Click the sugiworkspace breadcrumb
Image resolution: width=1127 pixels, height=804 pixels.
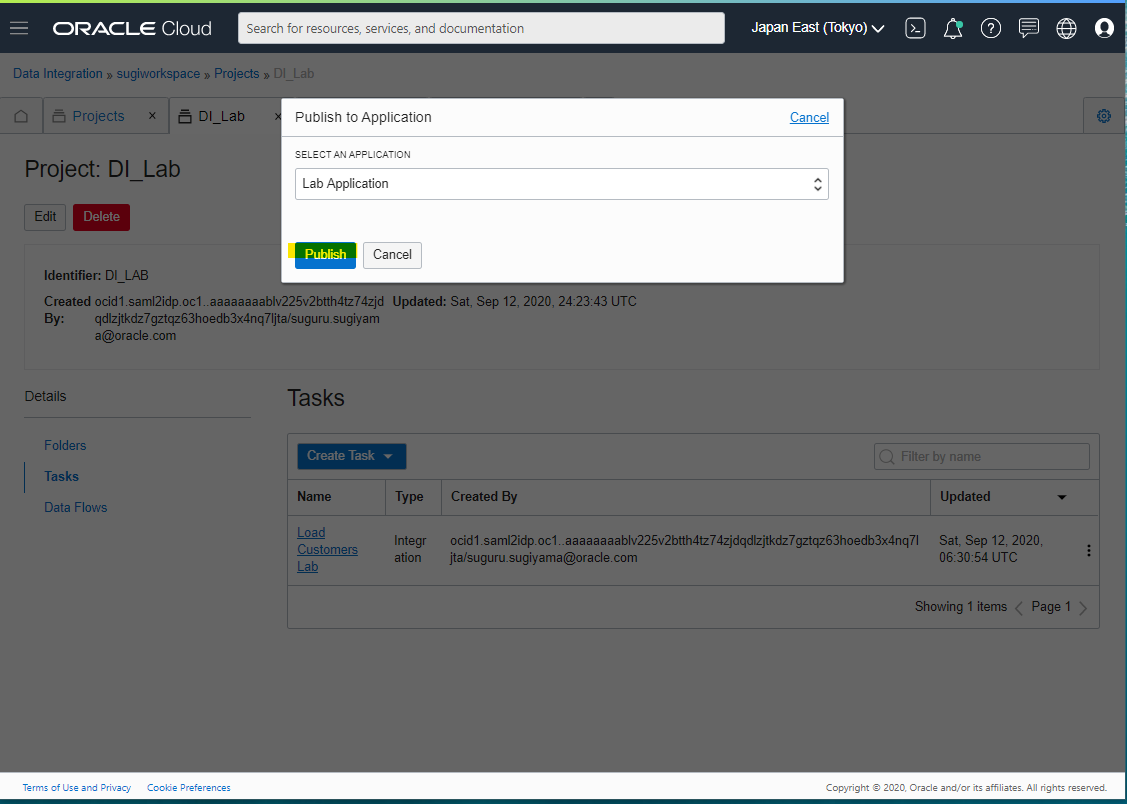point(158,73)
